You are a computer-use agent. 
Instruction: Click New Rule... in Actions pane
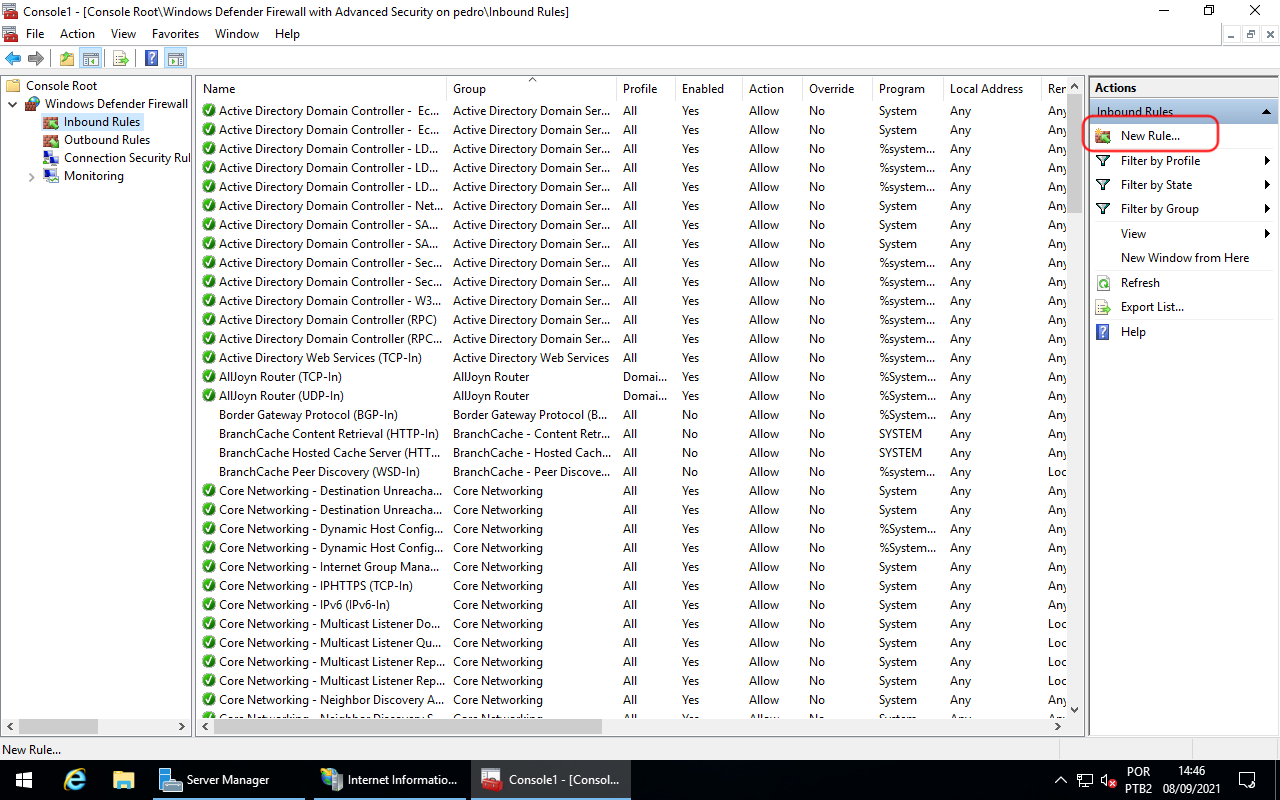(1150, 136)
